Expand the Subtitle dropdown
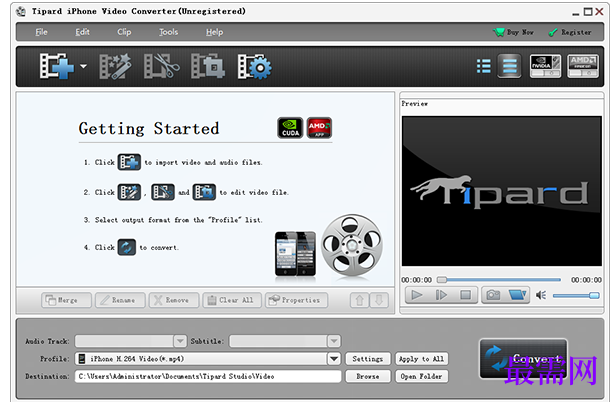616x402 pixels. (x=334, y=341)
